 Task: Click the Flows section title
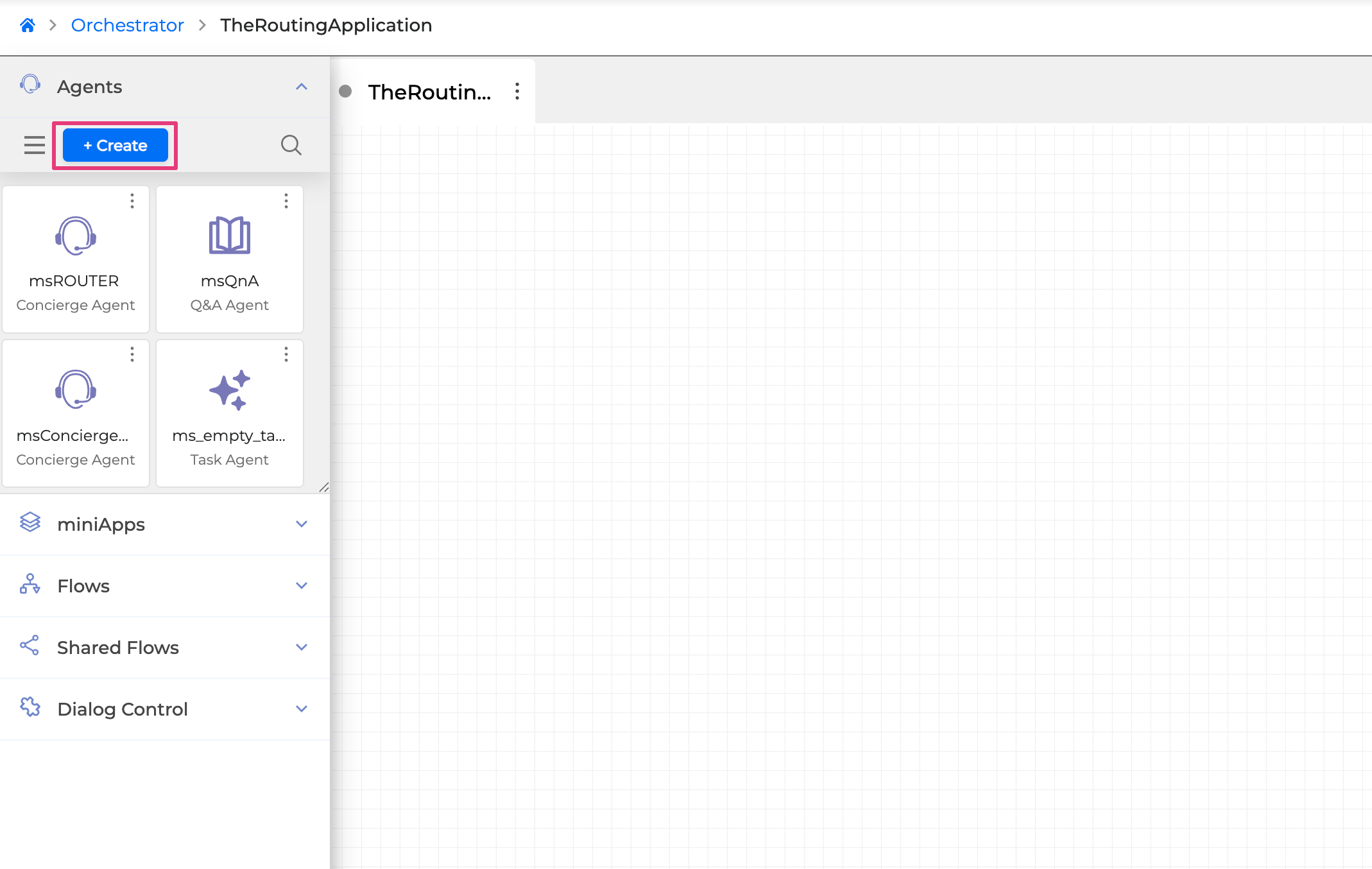click(x=83, y=586)
